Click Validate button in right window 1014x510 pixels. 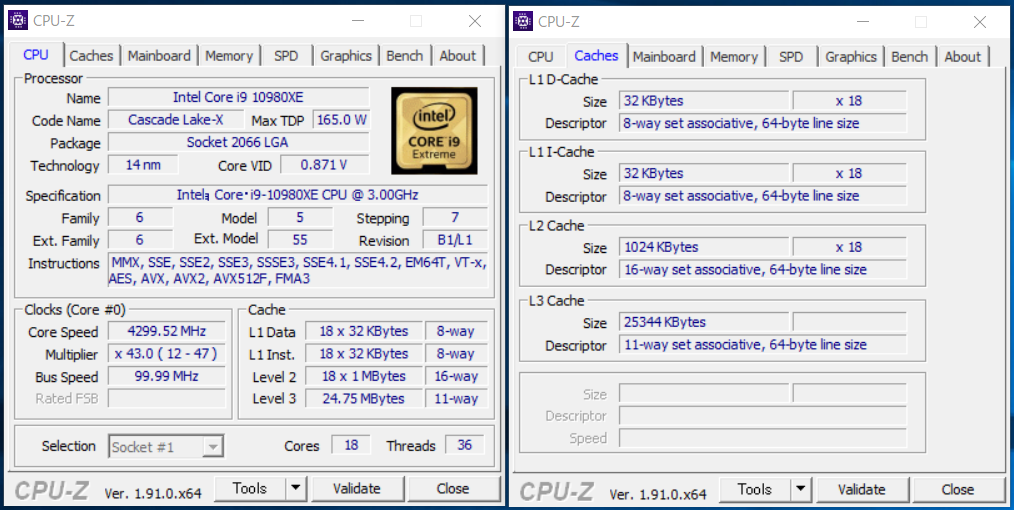862,489
